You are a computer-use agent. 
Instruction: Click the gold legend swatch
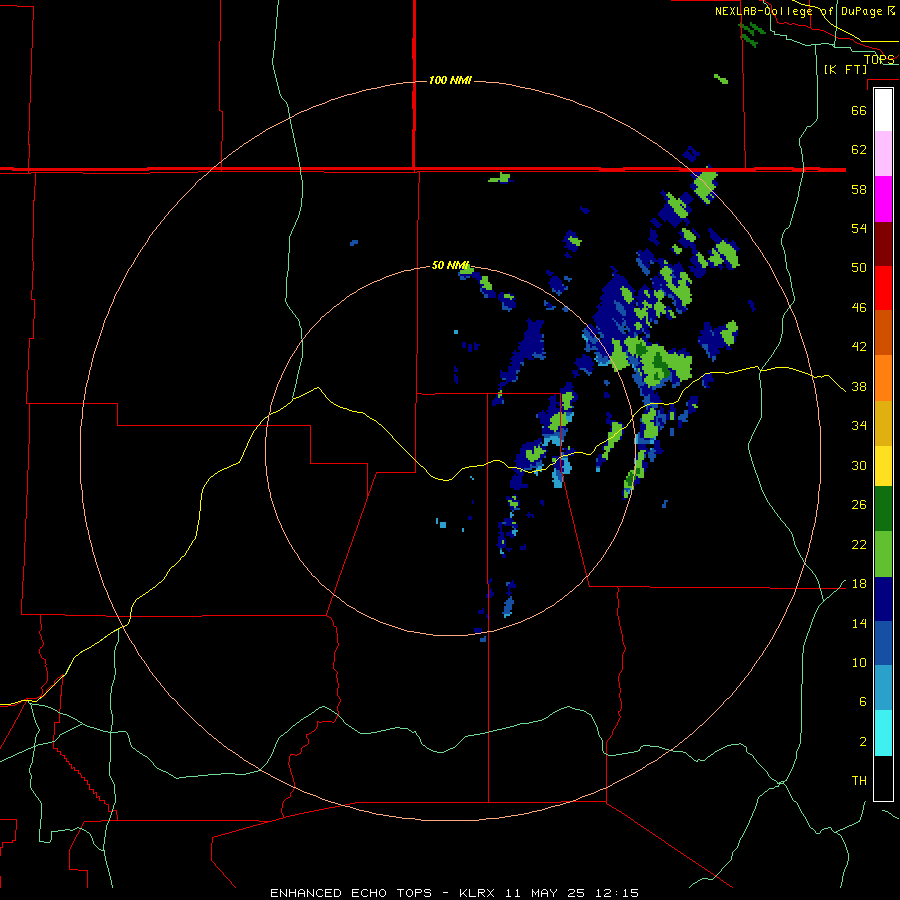tap(883, 423)
